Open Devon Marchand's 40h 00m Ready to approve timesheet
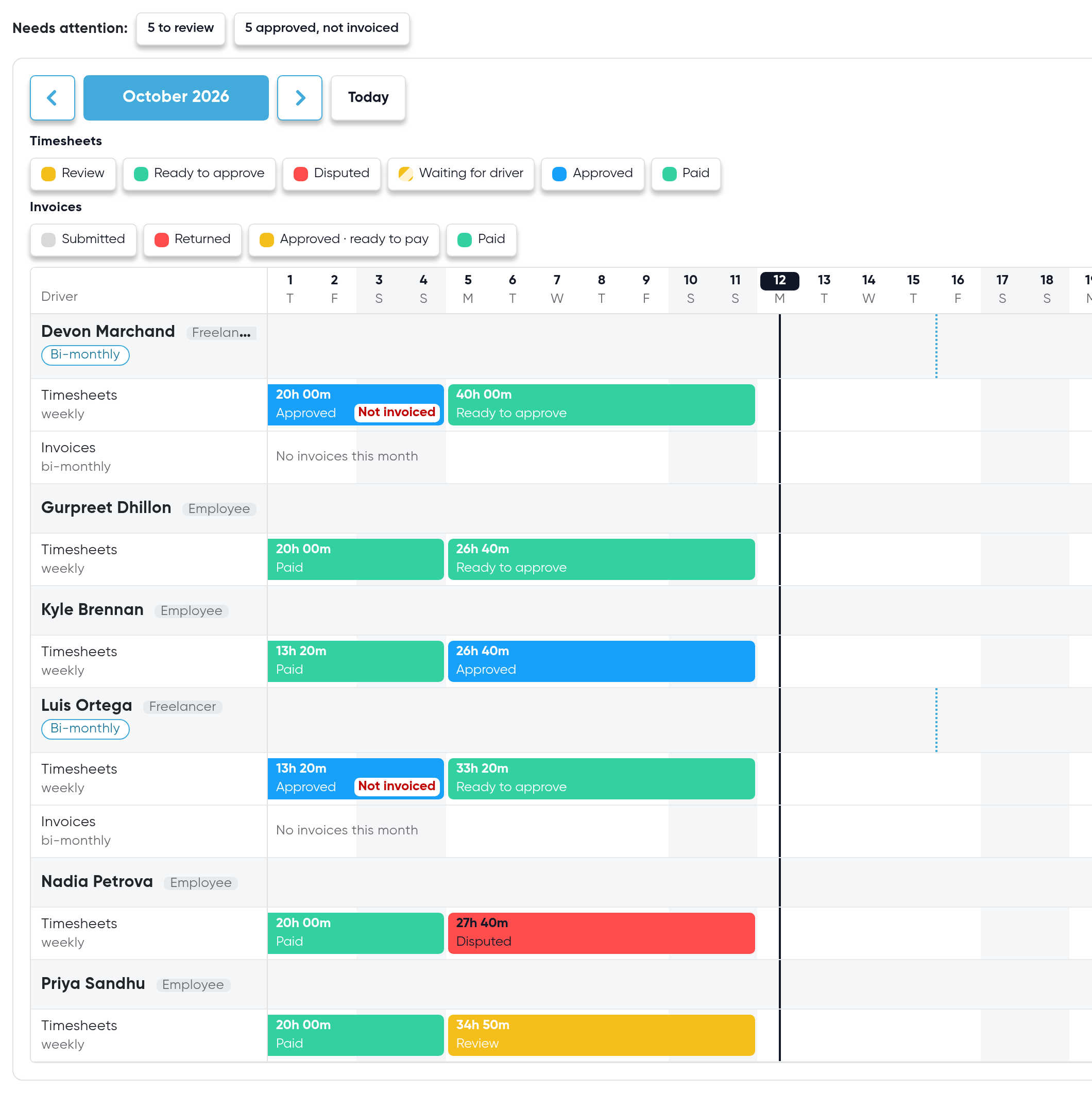This screenshot has height=1093, width=1092. 601,404
